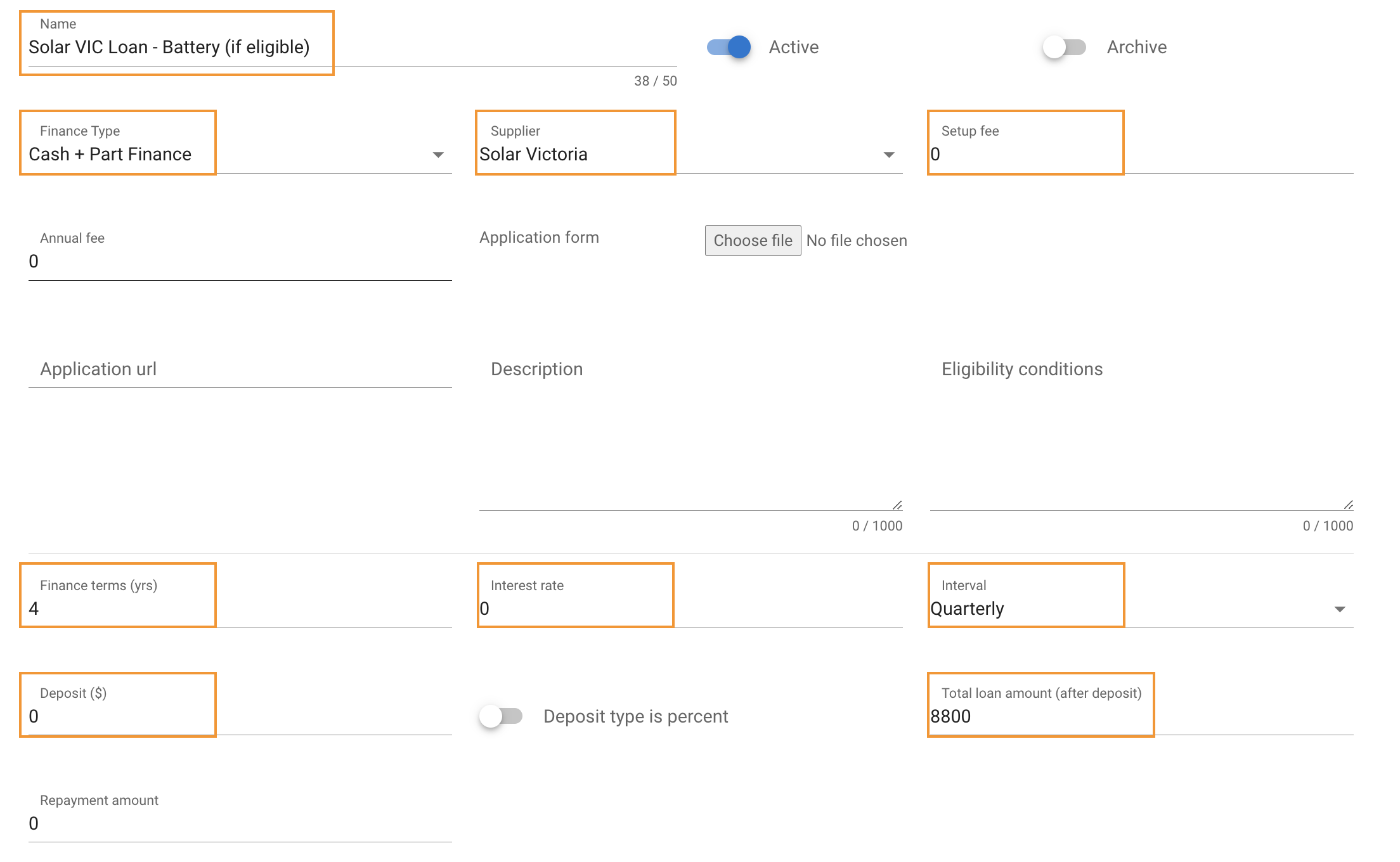Click the 'No file chosen' text
Screen dimensions: 1400x862
coord(857,241)
